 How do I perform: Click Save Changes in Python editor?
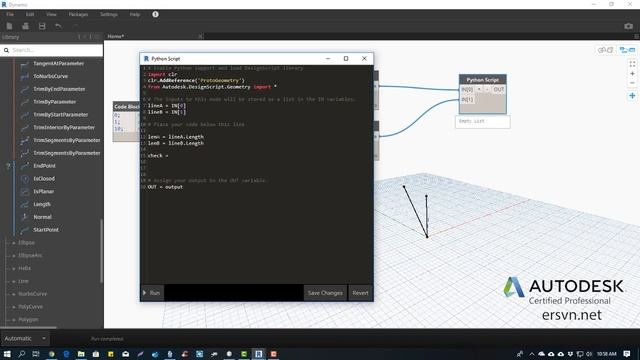(x=325, y=293)
